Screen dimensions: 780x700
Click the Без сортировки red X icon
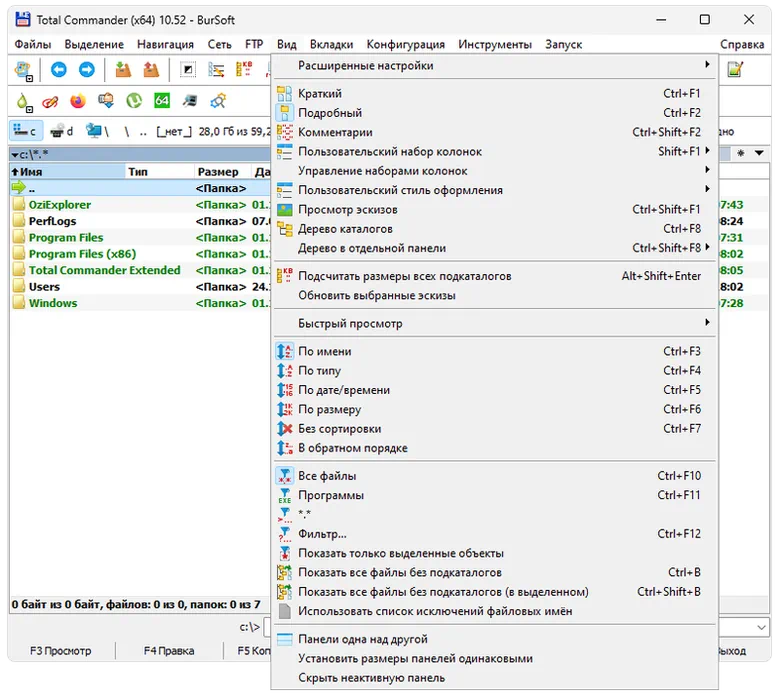point(284,429)
